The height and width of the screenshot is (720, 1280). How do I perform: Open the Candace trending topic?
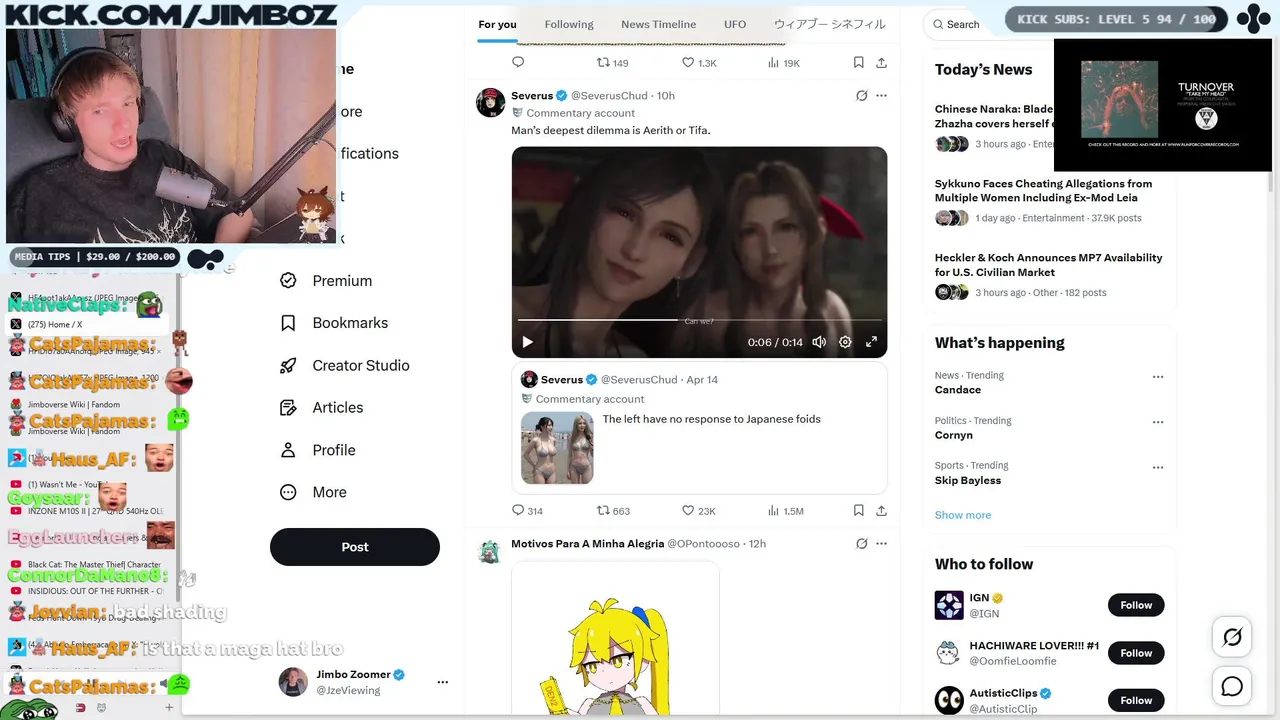[958, 390]
